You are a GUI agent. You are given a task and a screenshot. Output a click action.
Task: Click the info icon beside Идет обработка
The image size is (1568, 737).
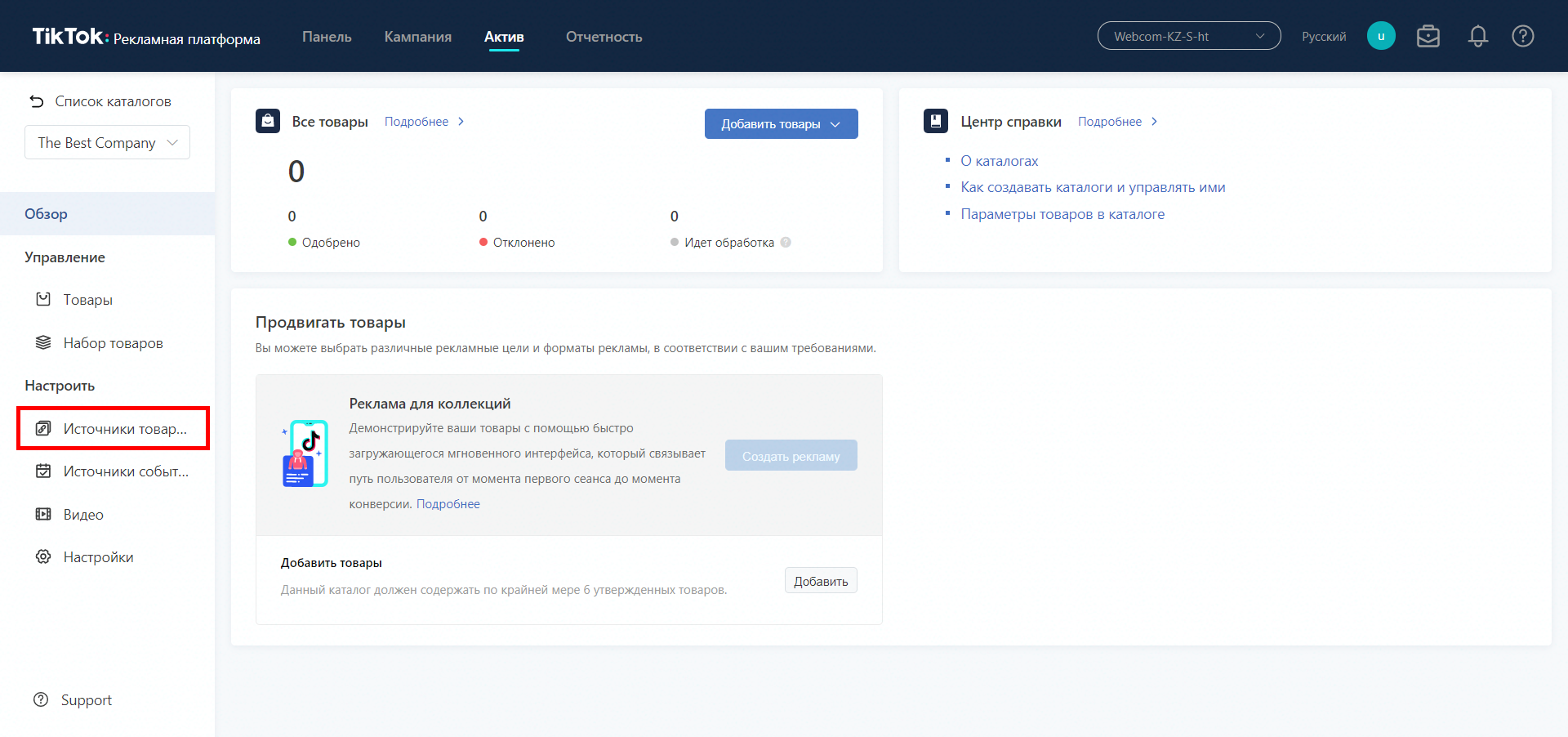786,243
